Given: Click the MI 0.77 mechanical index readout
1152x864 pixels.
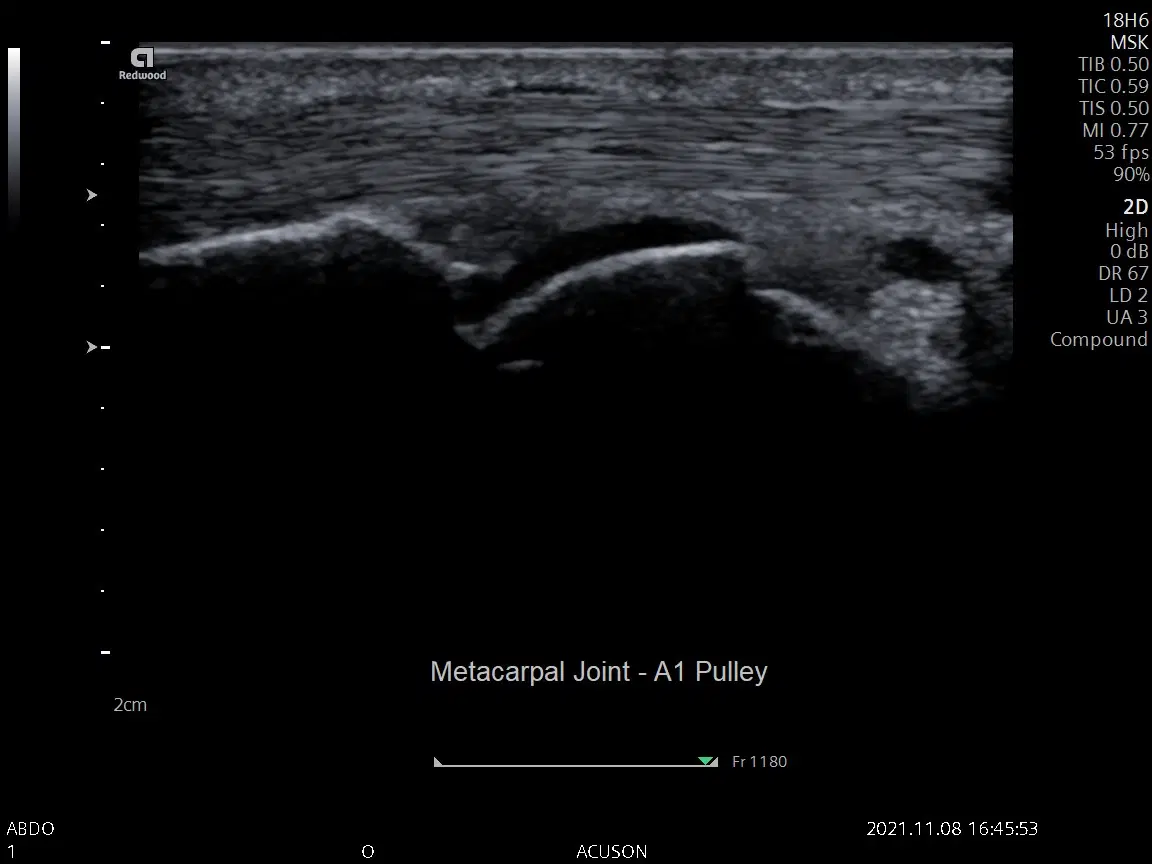Looking at the screenshot, I should 1115,130.
